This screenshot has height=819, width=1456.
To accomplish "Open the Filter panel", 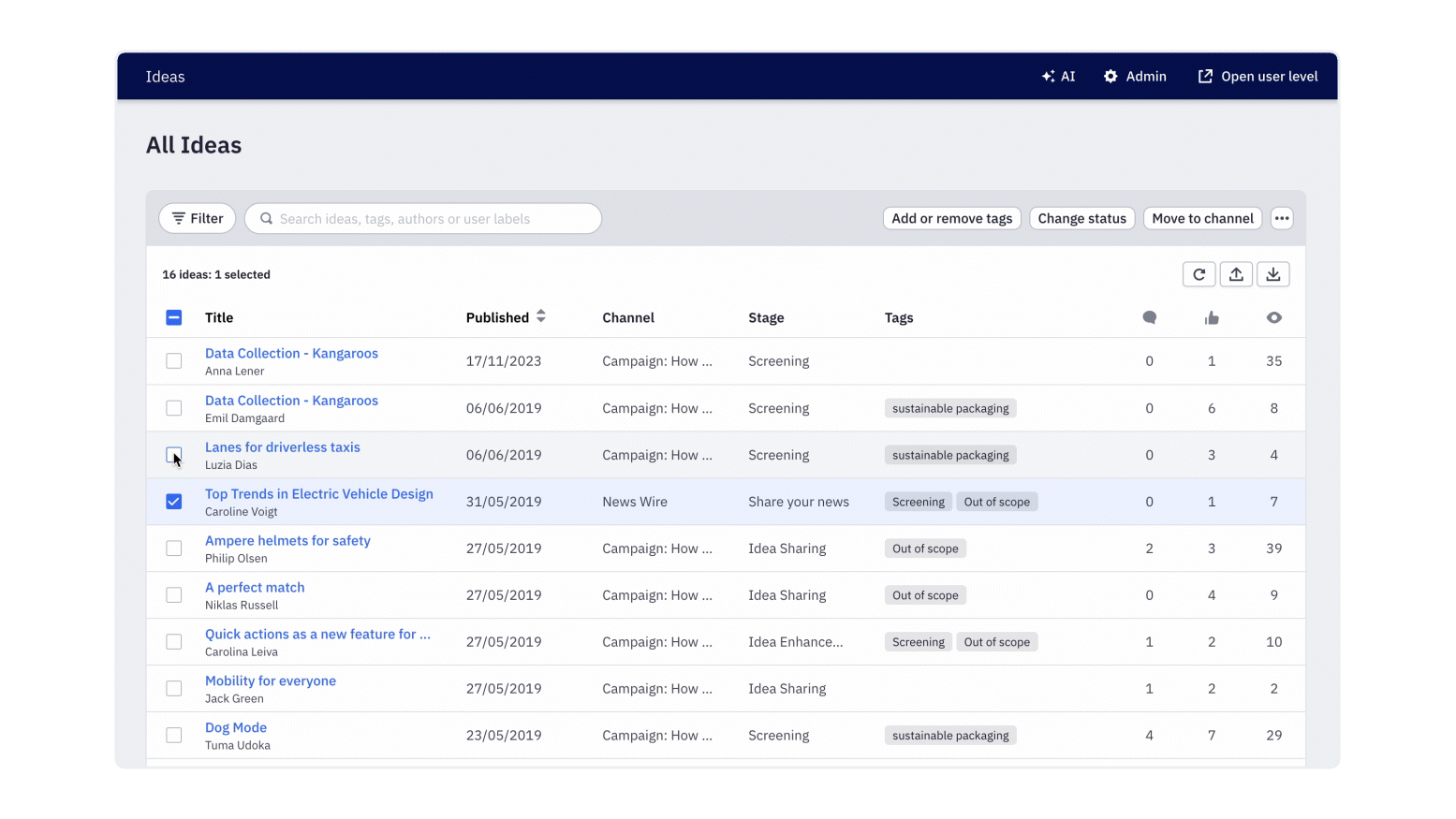I will coord(198,218).
